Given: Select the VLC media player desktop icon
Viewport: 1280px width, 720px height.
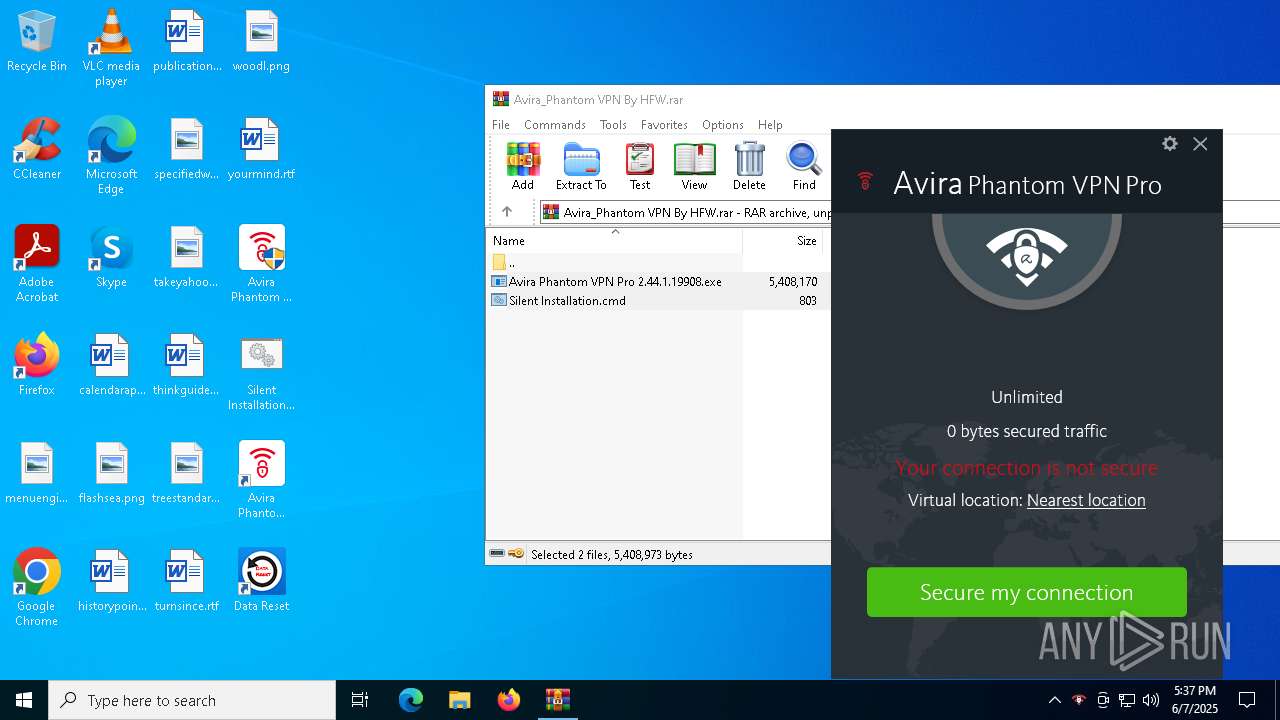Looking at the screenshot, I should (111, 48).
